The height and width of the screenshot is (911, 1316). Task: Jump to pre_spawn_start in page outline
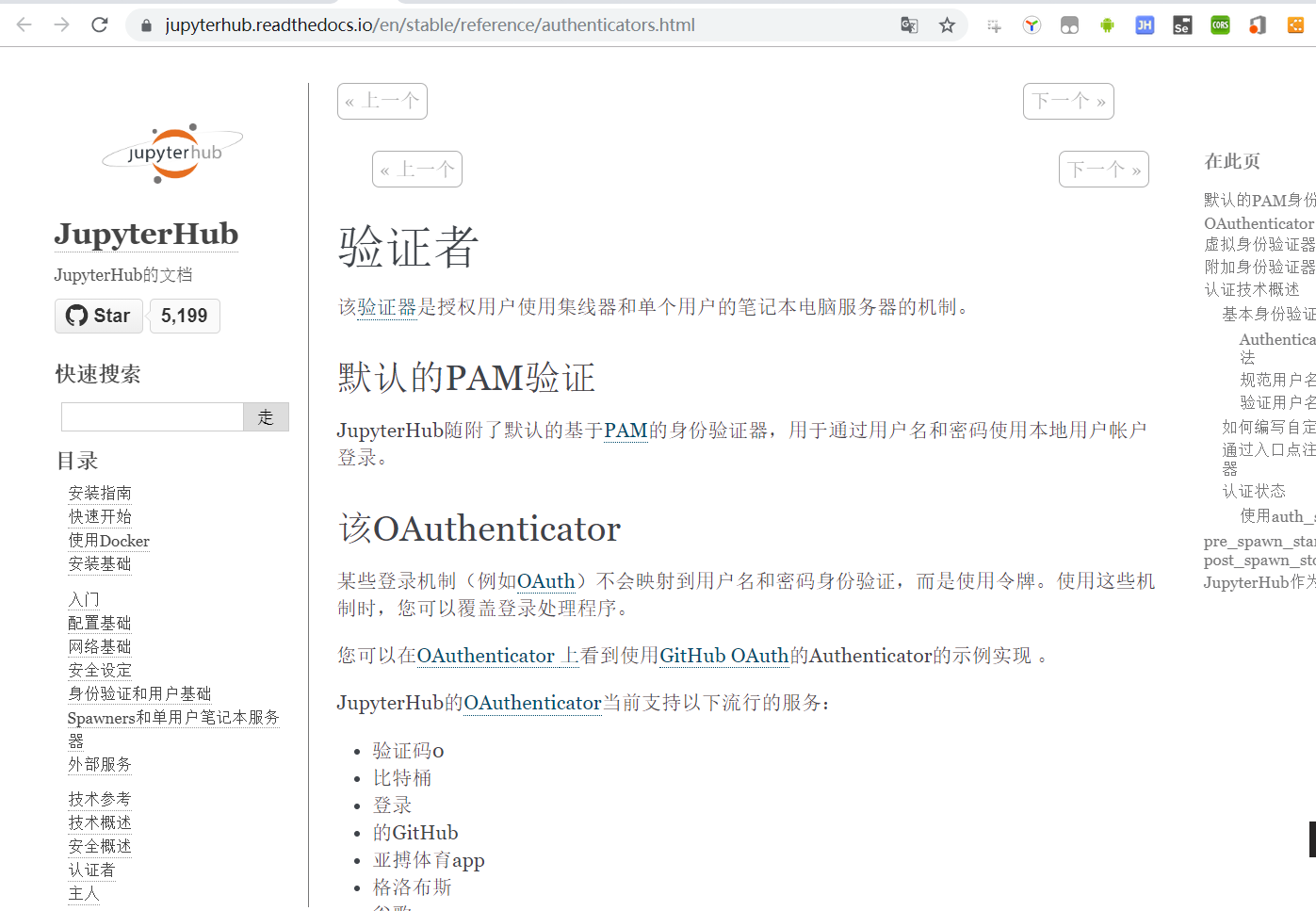click(x=1259, y=541)
